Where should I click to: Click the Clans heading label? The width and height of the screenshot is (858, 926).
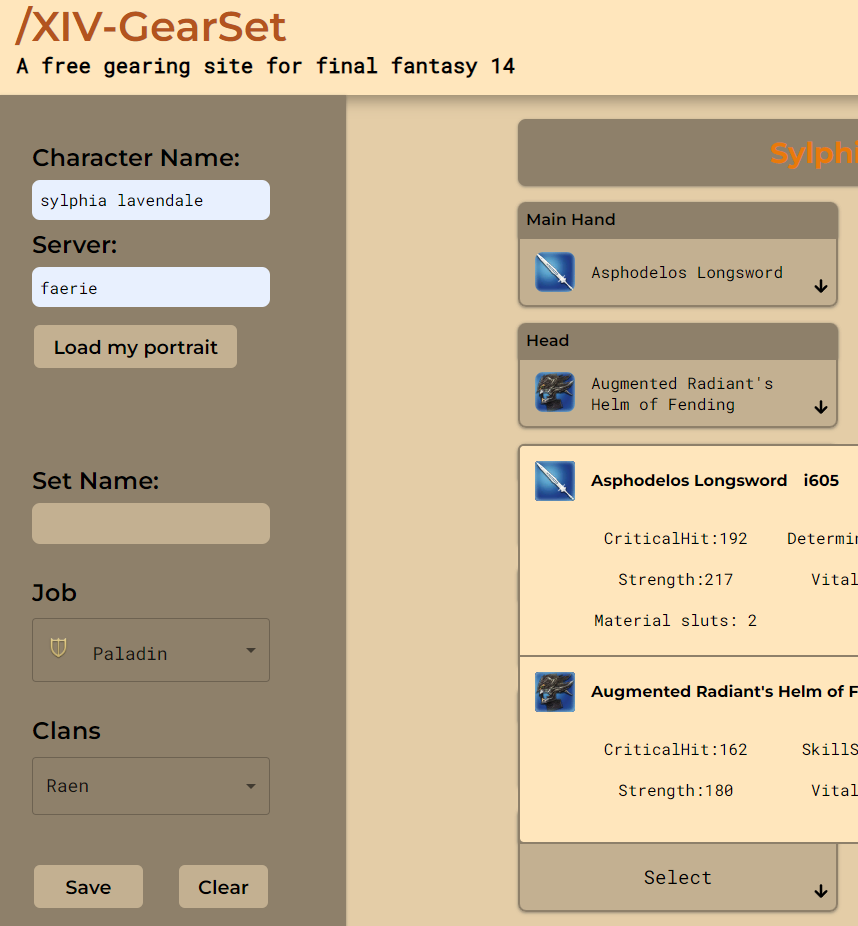(66, 731)
